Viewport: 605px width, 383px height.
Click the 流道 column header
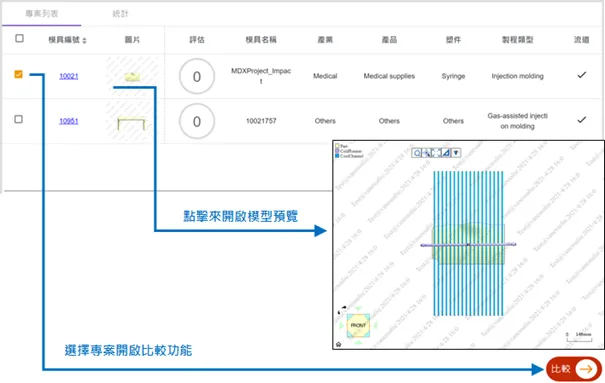point(581,40)
